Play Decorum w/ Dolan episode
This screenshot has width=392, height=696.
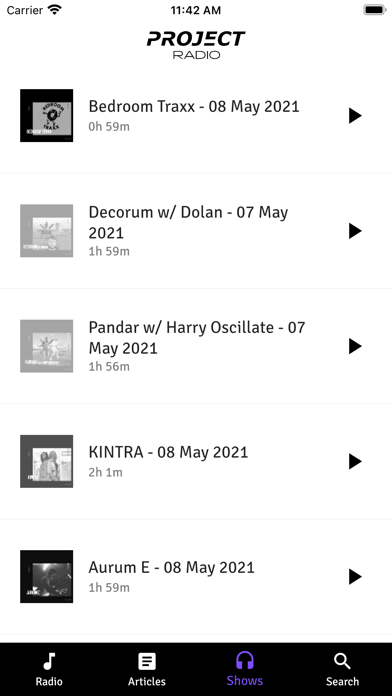click(x=355, y=231)
